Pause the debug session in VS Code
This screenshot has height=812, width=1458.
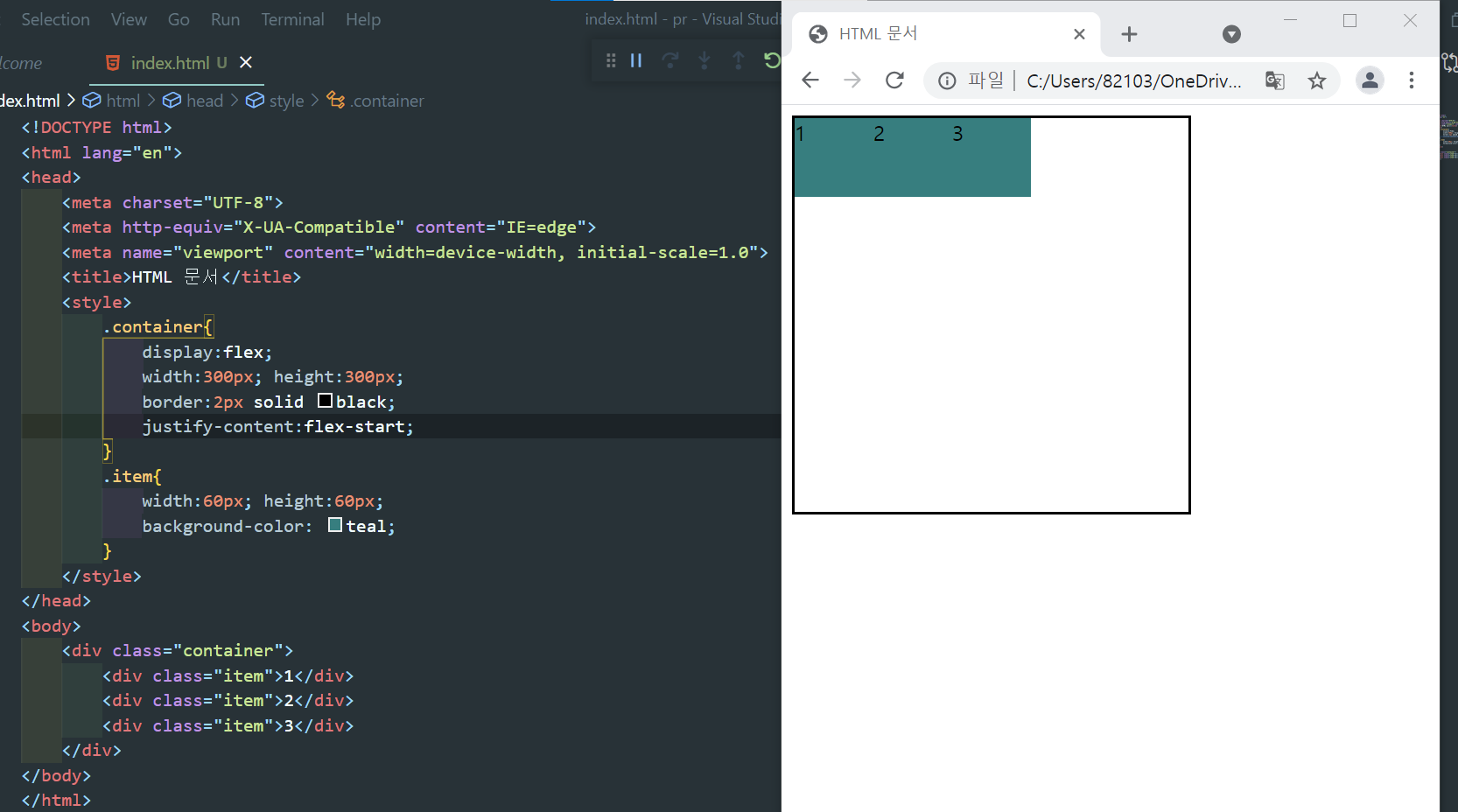click(636, 60)
